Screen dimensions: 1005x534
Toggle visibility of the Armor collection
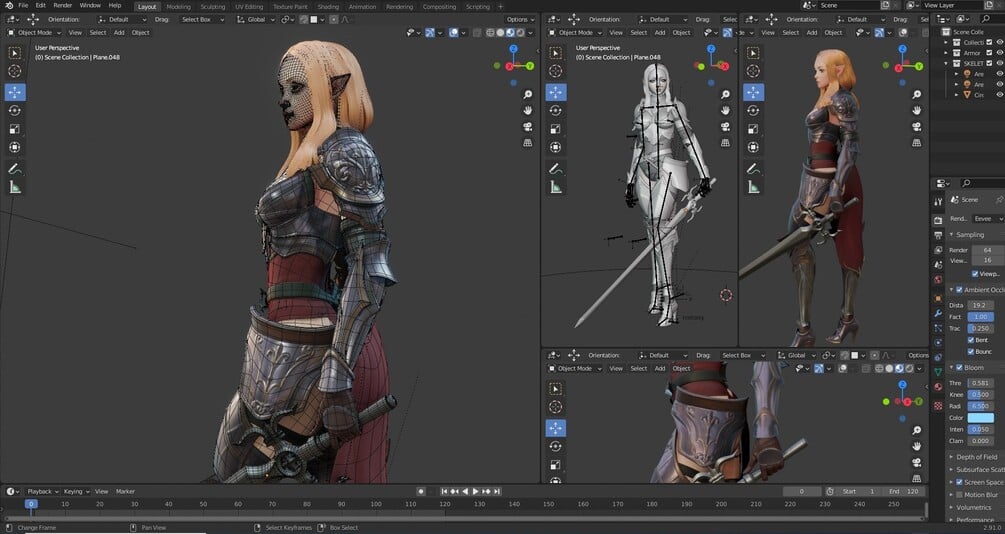(999, 53)
